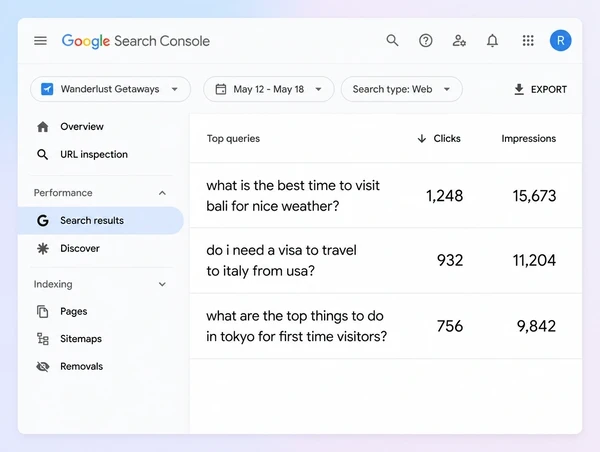Screen dimensions: 600x452
Task: Click the Sitemaps tree icon
Action: point(42,339)
